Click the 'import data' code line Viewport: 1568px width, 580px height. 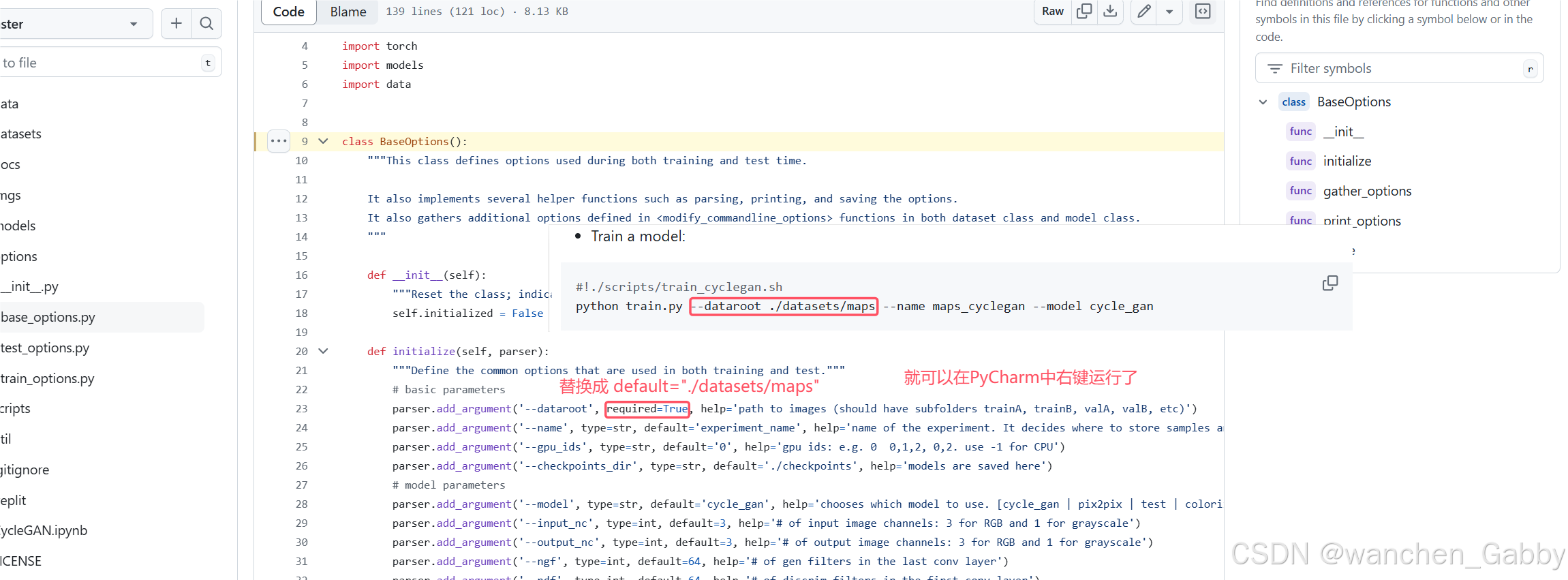pos(376,85)
